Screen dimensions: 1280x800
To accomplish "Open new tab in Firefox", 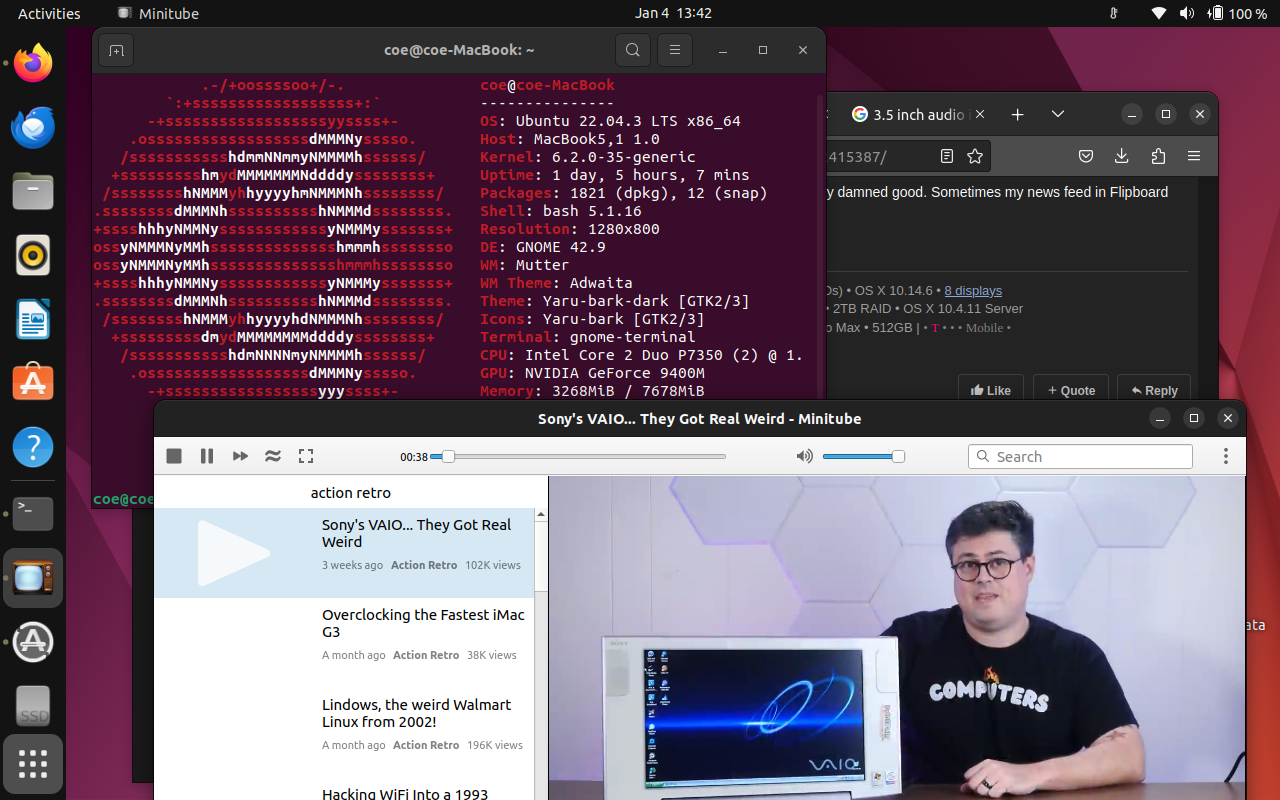I will pos(1017,114).
